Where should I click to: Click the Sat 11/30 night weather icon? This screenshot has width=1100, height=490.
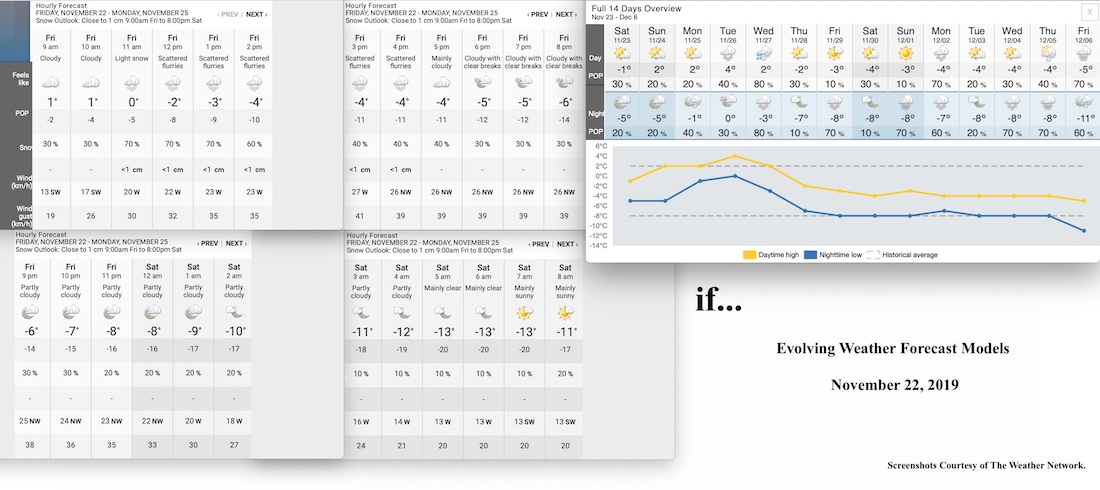[870, 101]
